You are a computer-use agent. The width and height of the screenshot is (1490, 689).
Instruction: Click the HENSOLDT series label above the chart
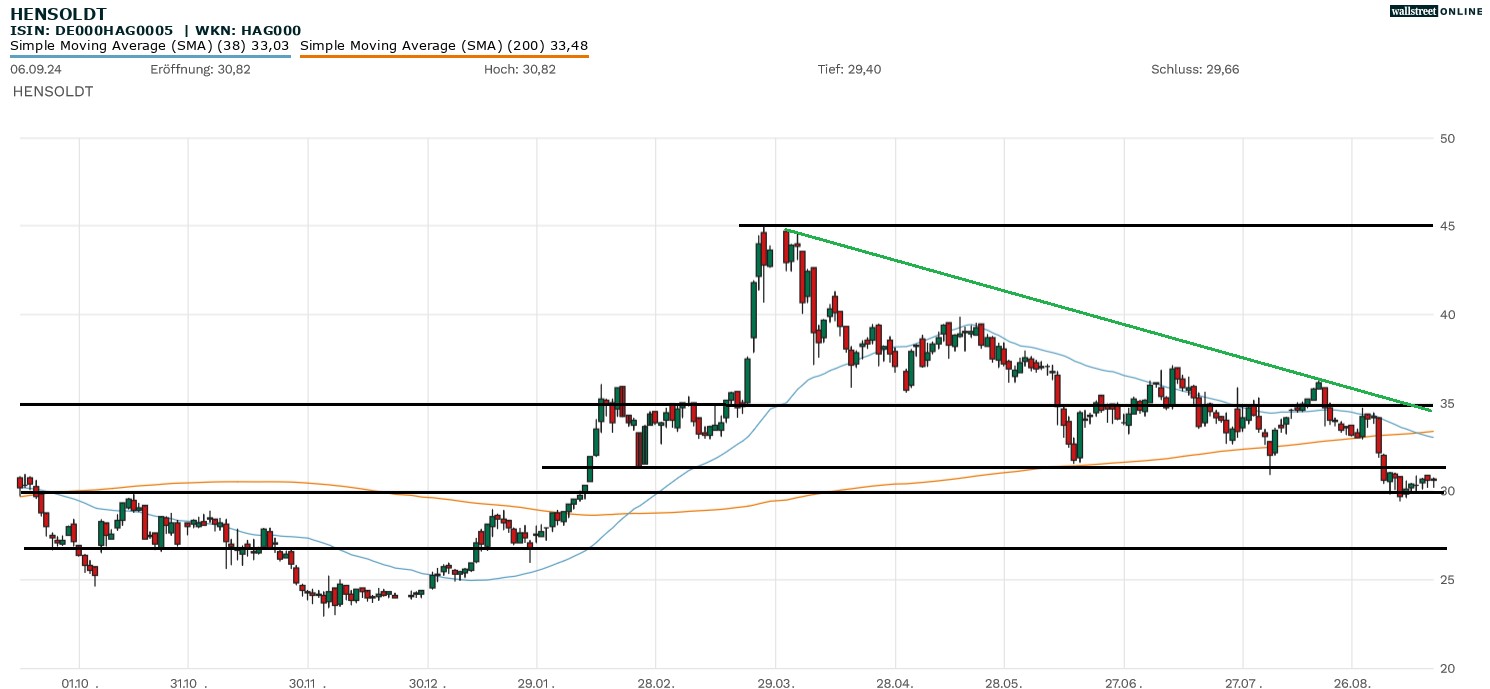click(53, 91)
